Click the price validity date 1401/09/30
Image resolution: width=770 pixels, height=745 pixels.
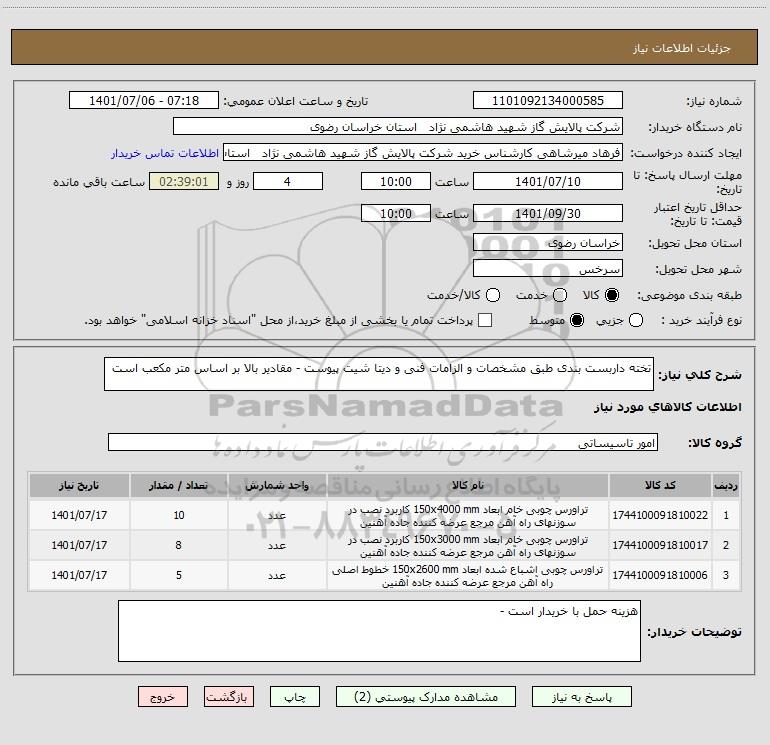point(548,213)
